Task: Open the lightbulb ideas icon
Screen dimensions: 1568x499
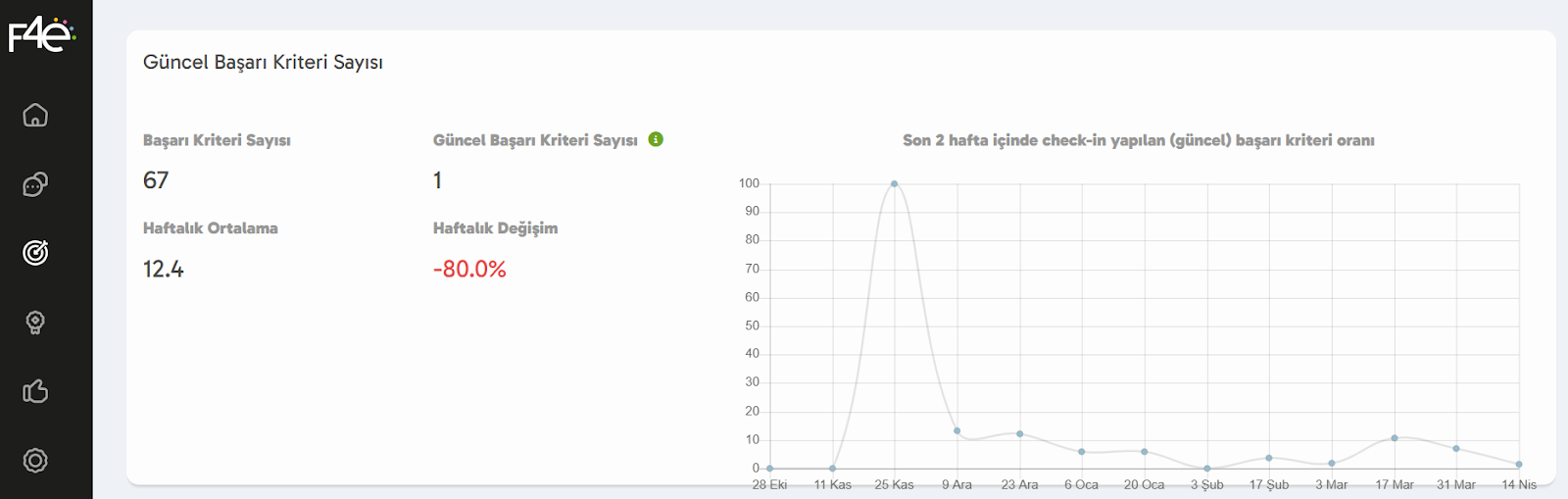Action: tap(35, 323)
